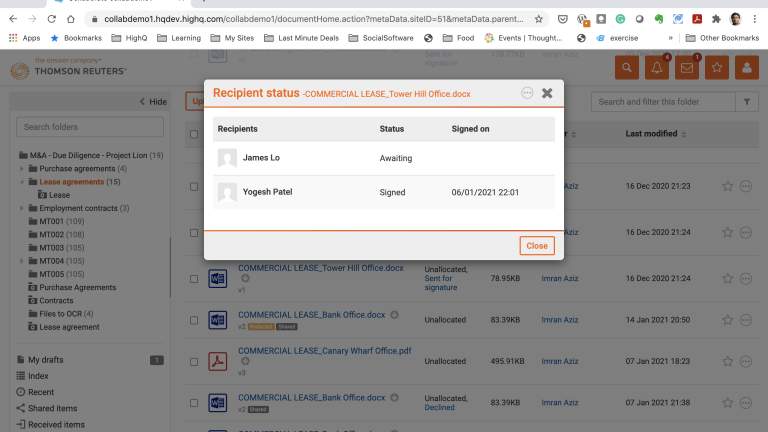Open the notifications bell icon
The height and width of the screenshot is (432, 768).
657,68
